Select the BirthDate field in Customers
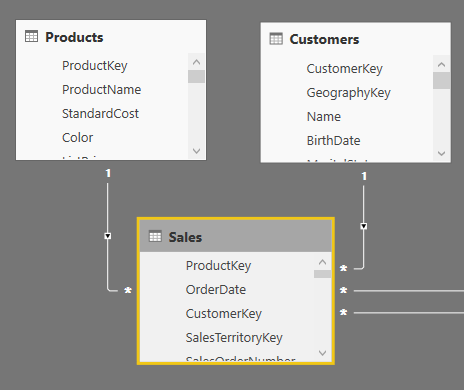 [333, 141]
